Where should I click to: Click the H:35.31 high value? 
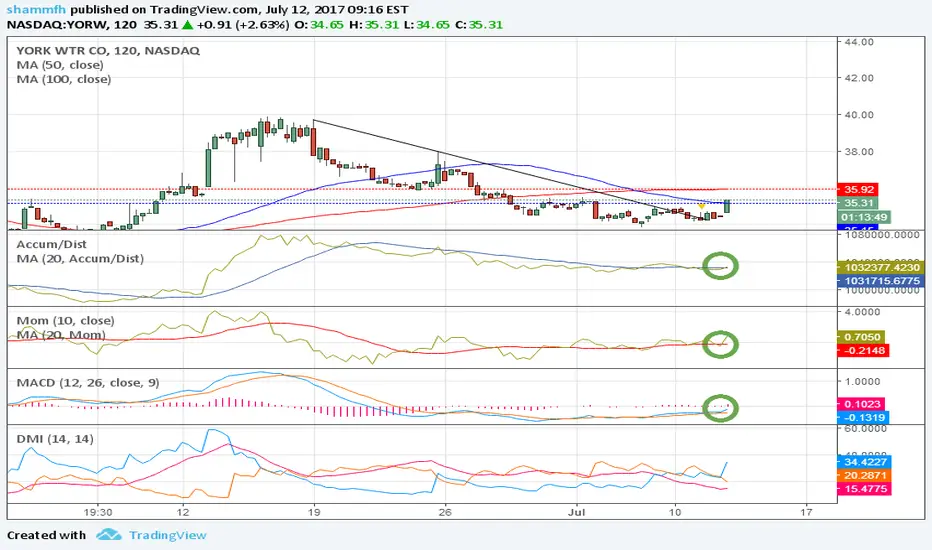(372, 25)
